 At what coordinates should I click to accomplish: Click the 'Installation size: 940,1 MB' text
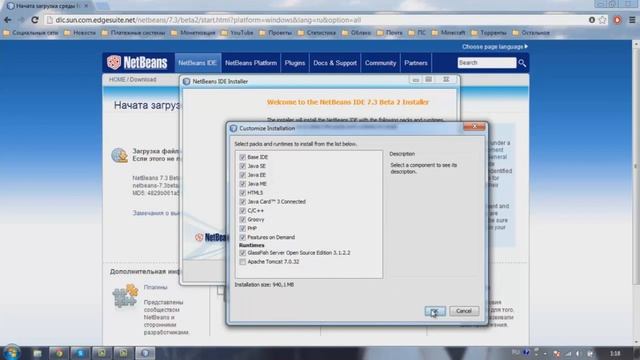[x=264, y=285]
